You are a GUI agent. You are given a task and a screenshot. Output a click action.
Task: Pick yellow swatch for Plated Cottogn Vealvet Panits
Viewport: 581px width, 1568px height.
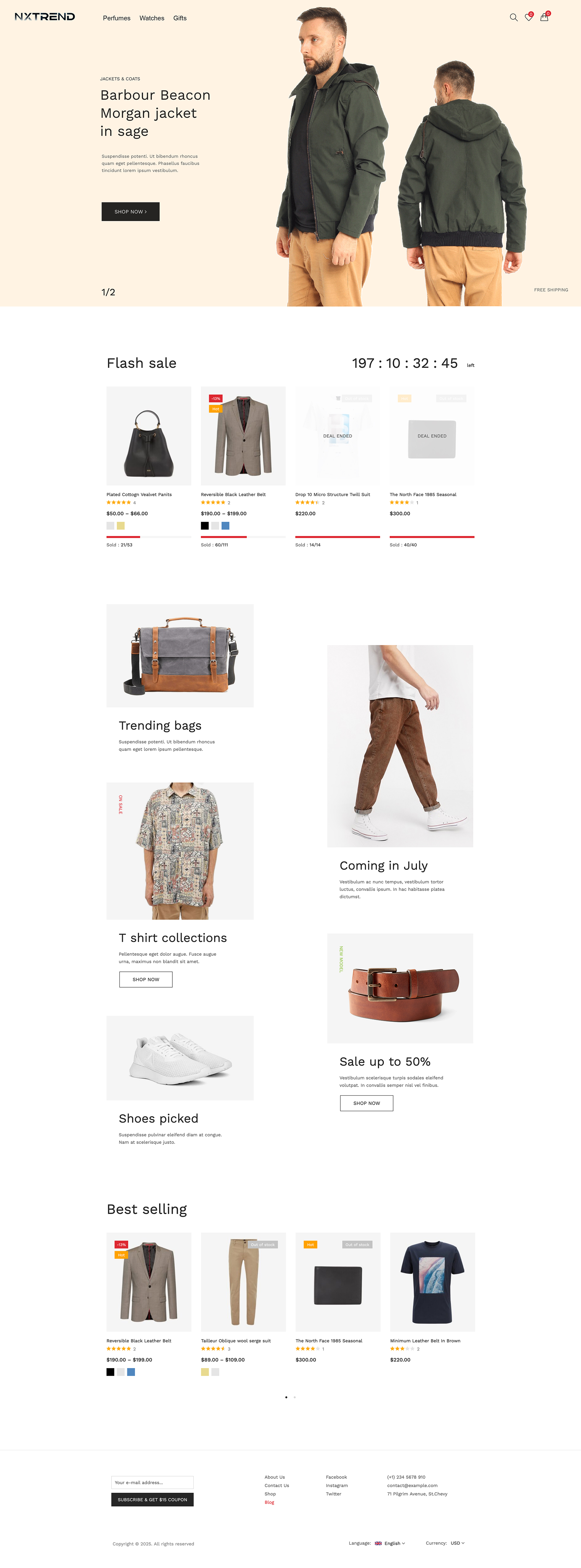pos(121,525)
